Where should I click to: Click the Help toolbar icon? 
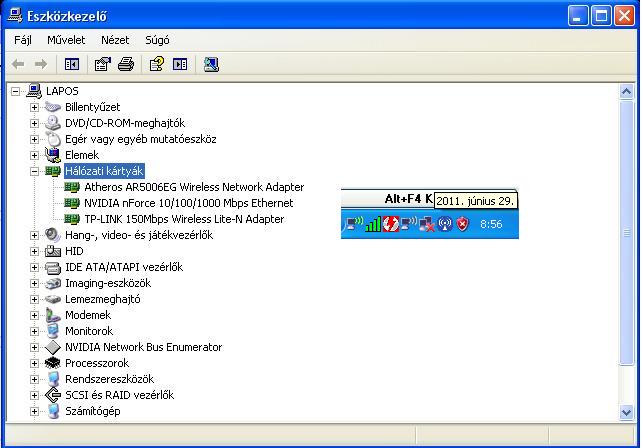point(157,64)
